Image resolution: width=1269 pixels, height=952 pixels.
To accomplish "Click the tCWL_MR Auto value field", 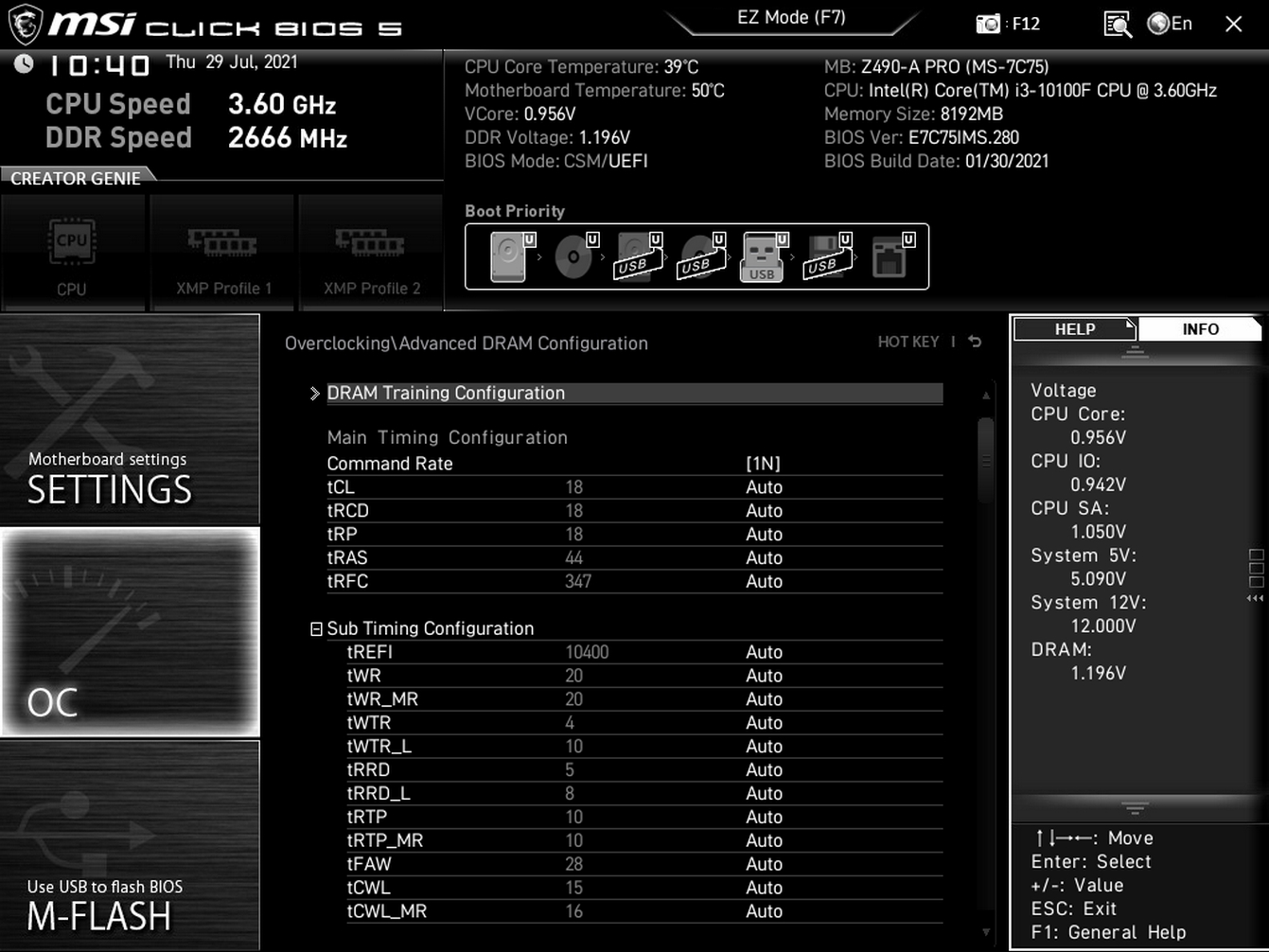I will pyautogui.click(x=764, y=911).
